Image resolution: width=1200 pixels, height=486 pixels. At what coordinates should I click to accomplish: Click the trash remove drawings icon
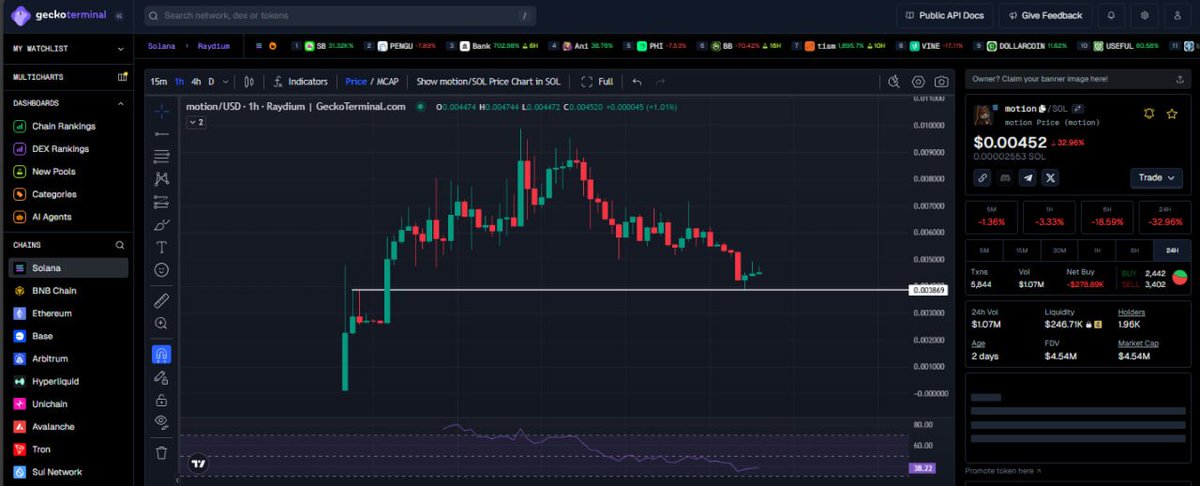162,452
